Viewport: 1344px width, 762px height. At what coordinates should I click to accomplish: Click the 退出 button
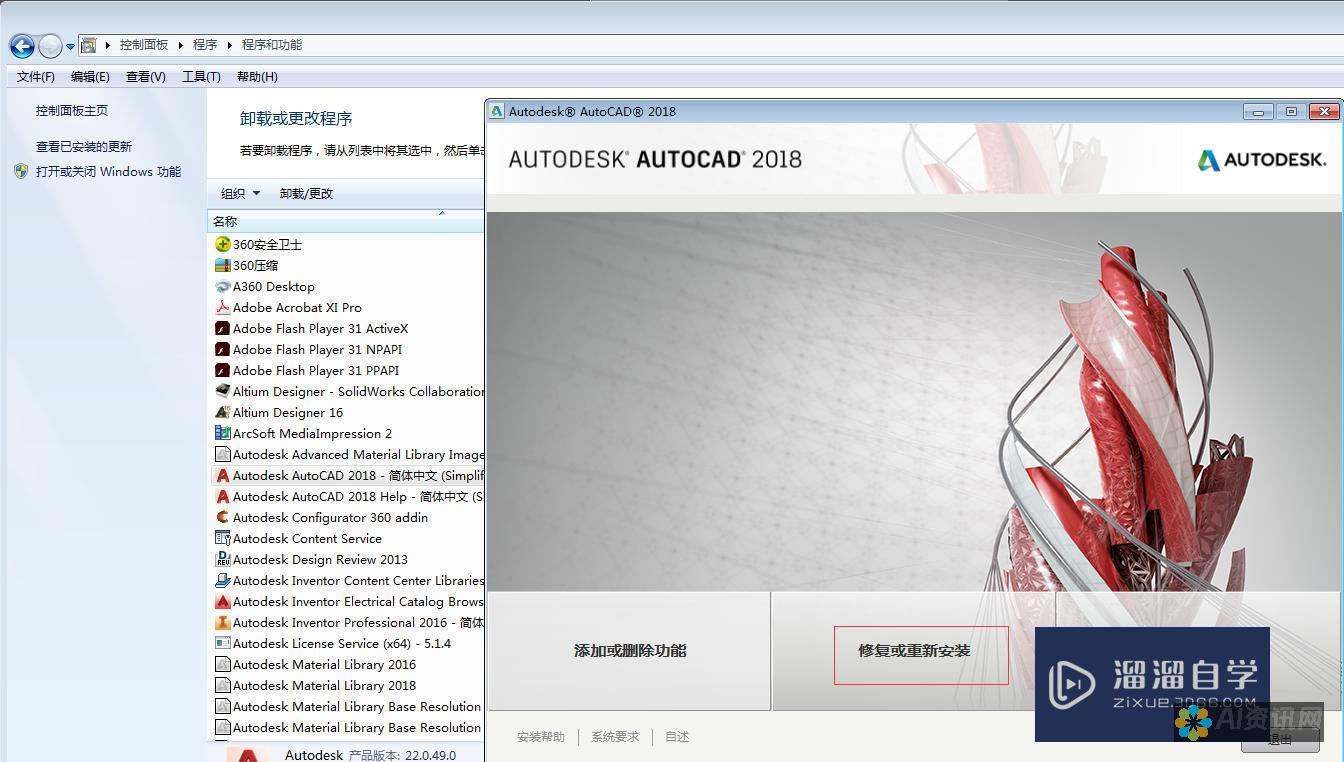coord(1279,740)
